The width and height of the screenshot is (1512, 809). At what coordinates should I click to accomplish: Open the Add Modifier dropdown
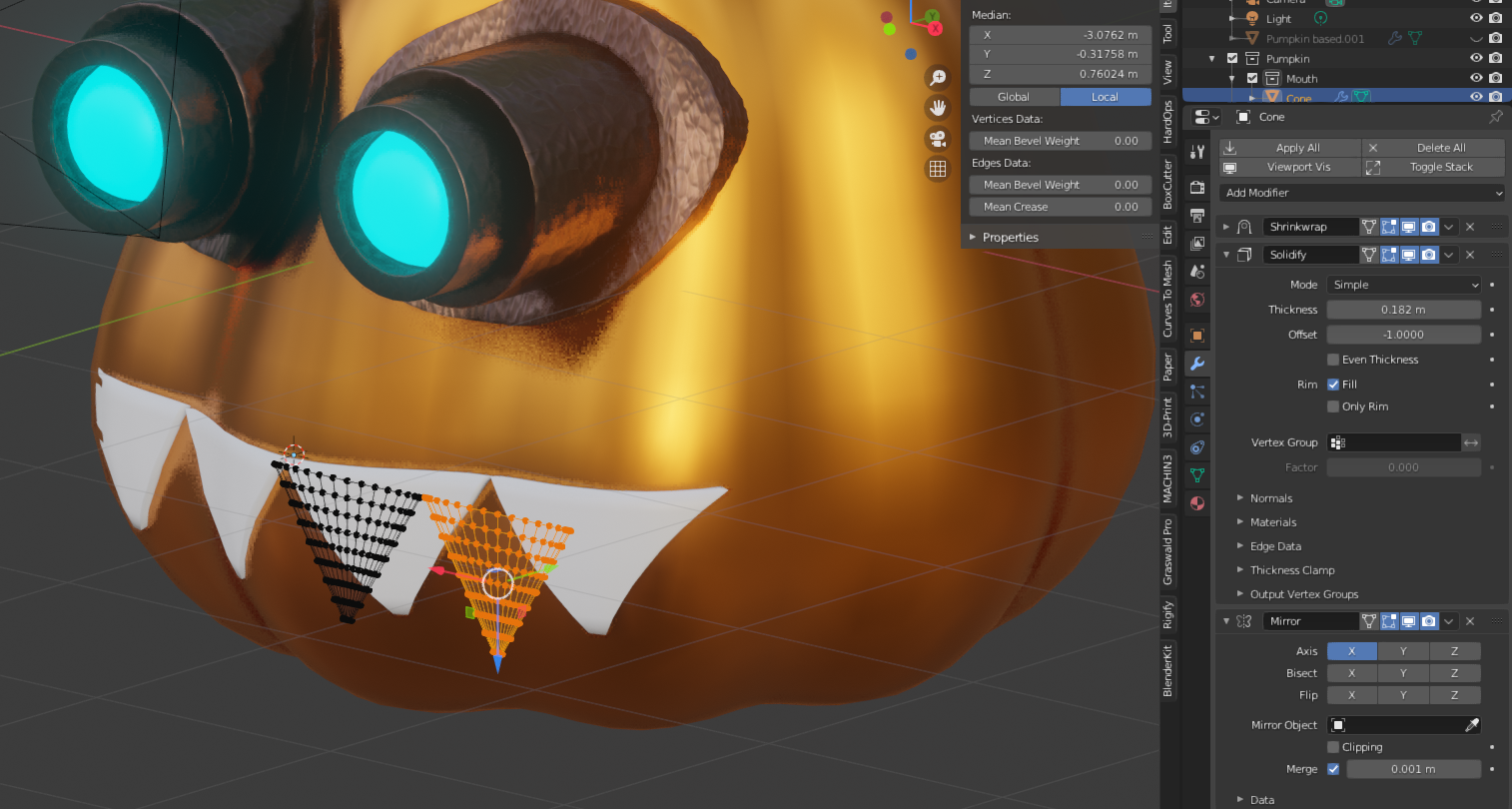[x=1362, y=193]
